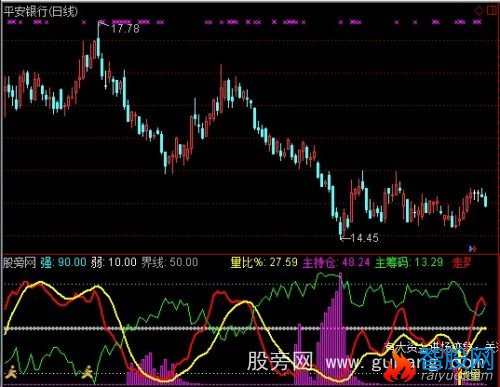
Task: Click the 股旁网 indicator name label
Action: point(19,263)
